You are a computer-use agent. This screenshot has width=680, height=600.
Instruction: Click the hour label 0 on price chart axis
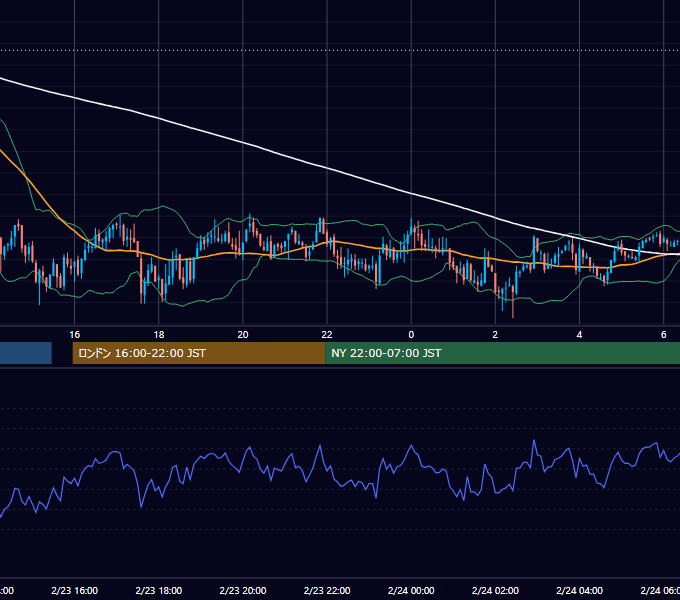[x=411, y=335]
